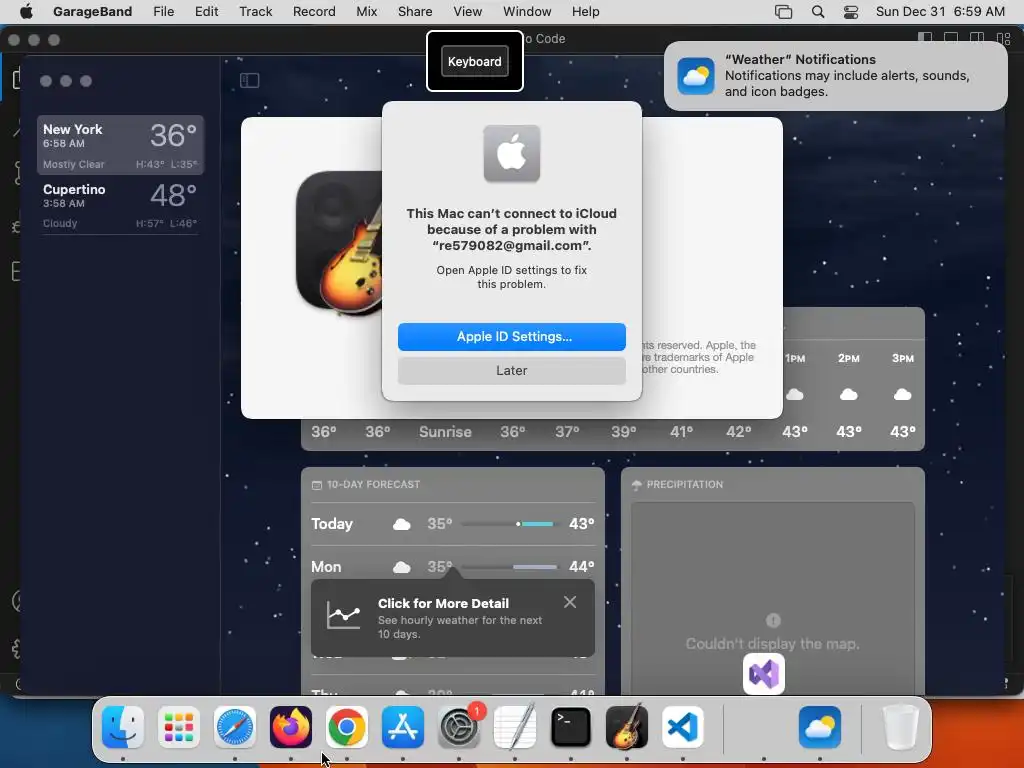Open the Record menu

[x=314, y=11]
